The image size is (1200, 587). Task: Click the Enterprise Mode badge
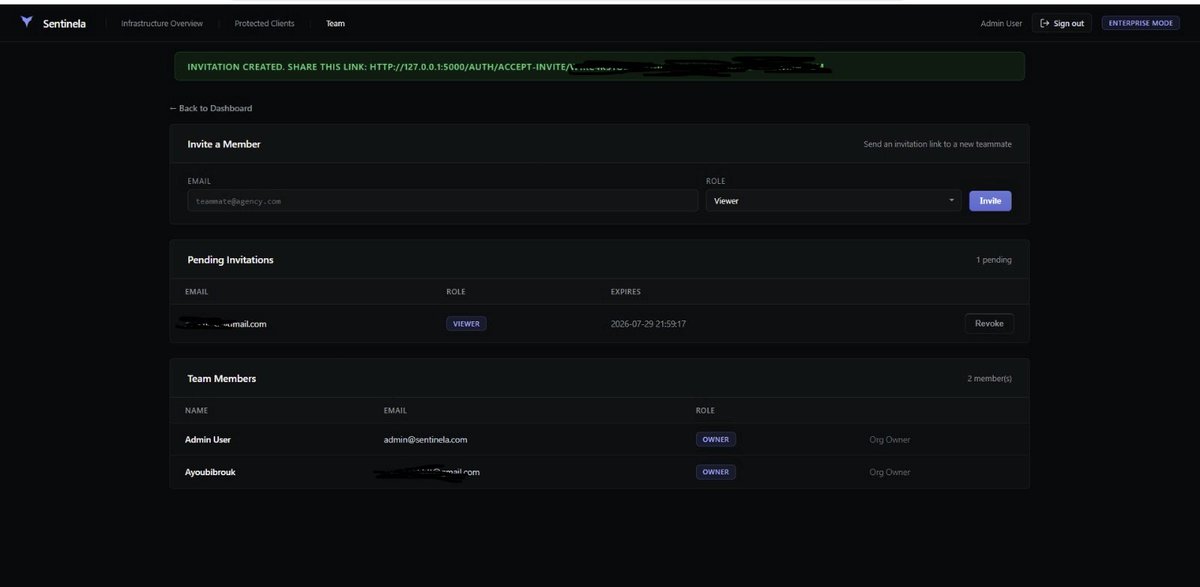pyautogui.click(x=1140, y=23)
